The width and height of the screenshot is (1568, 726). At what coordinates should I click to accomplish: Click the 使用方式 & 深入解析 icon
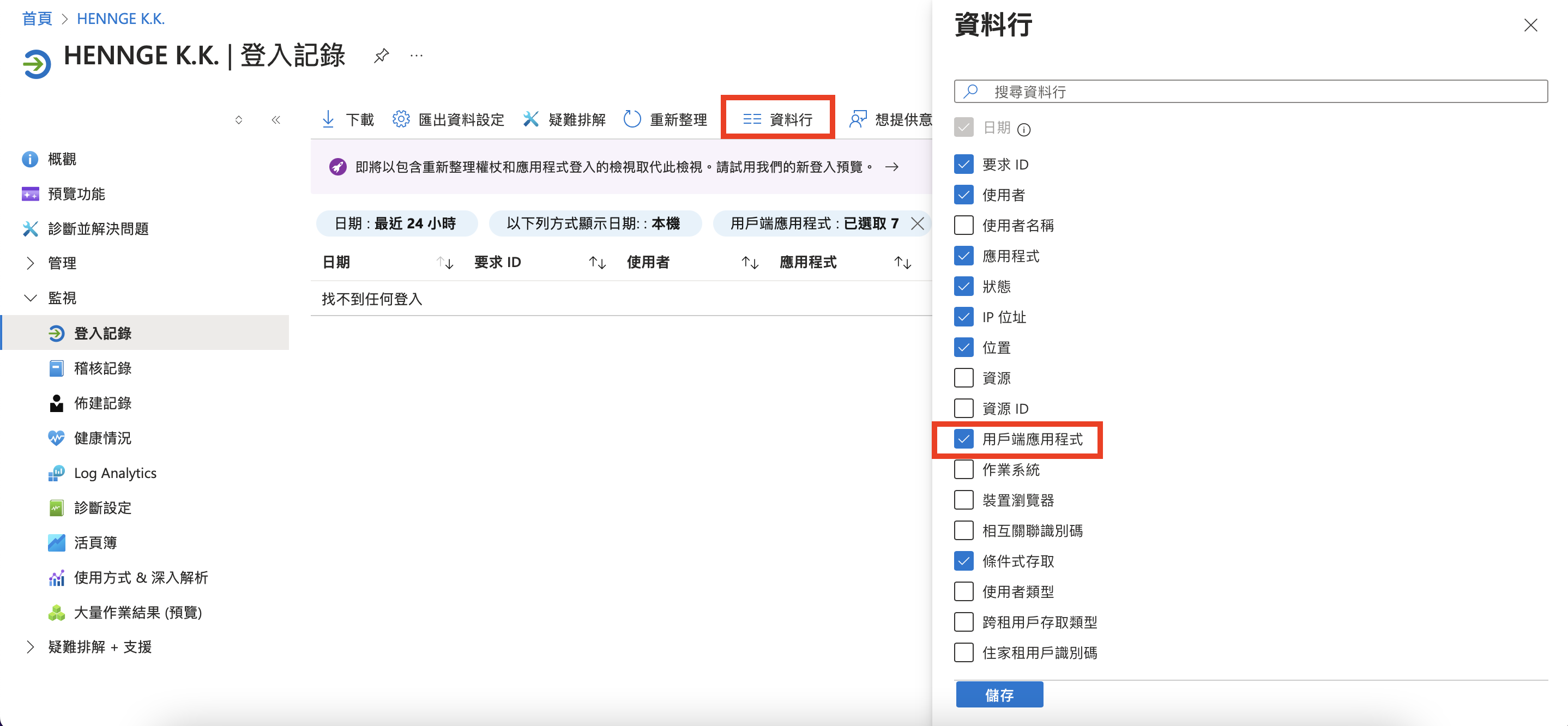coord(56,578)
